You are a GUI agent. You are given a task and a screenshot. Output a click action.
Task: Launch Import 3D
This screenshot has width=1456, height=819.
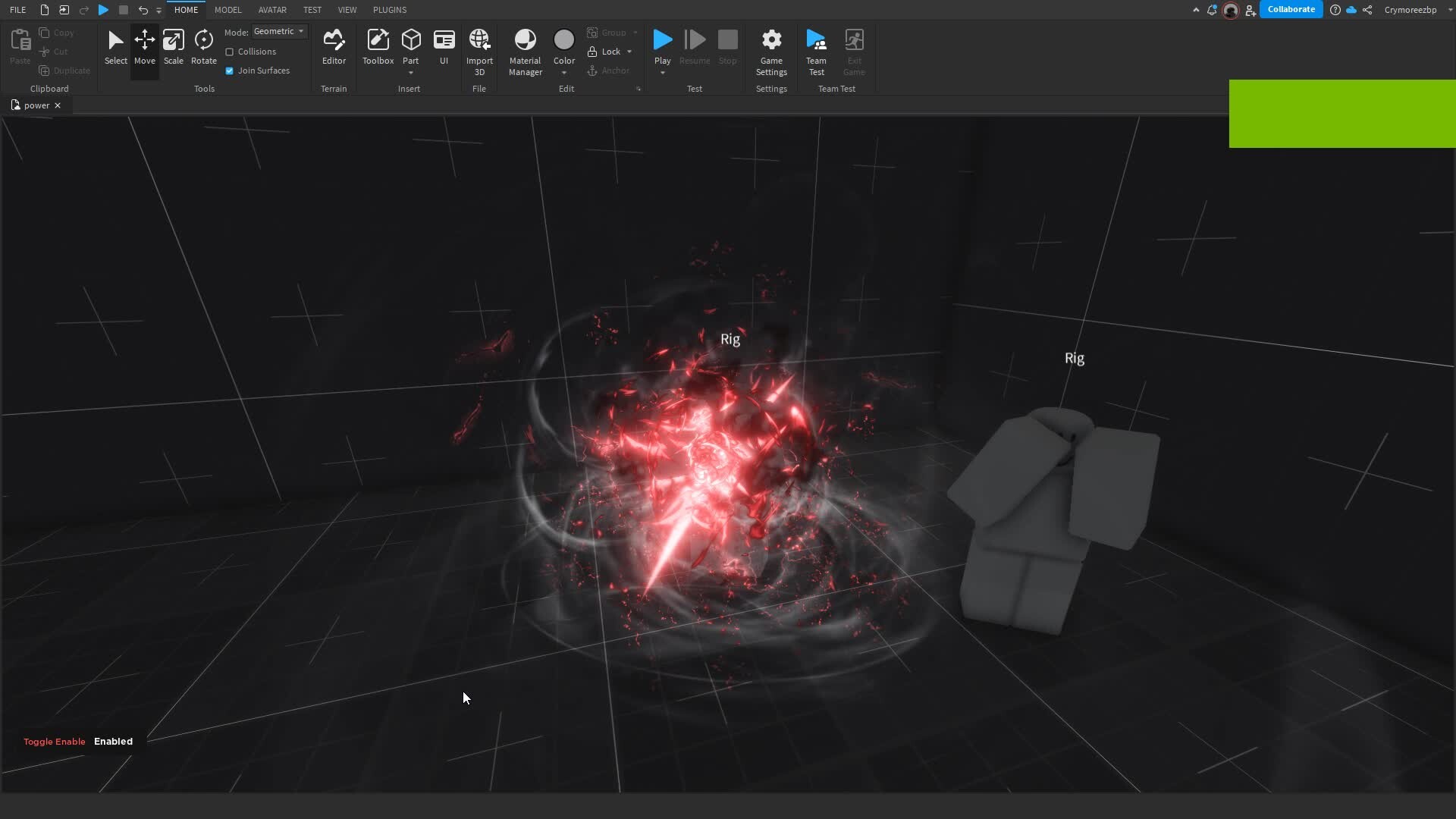coord(479,47)
